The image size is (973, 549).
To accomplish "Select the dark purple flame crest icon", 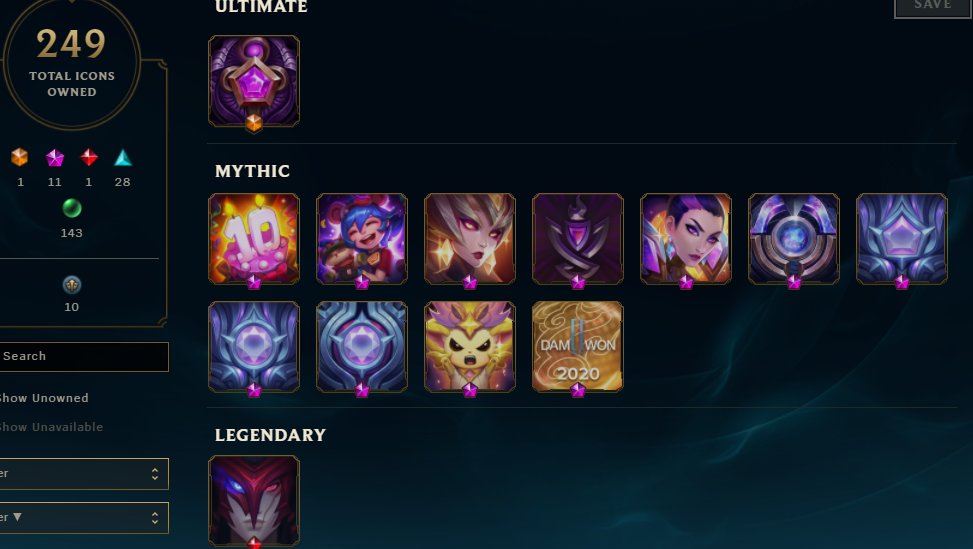I will click(578, 239).
